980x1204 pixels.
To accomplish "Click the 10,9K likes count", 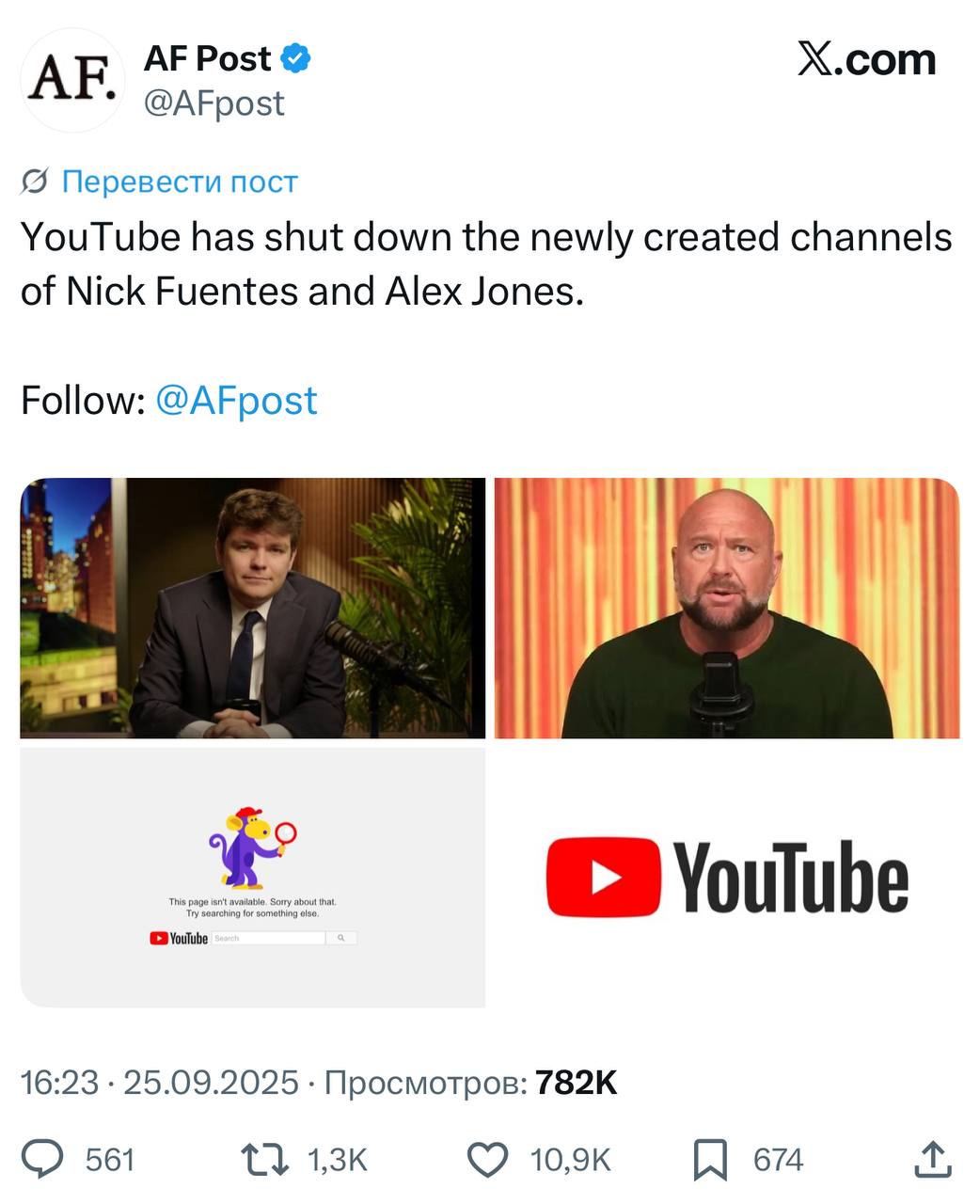I will [x=570, y=1160].
